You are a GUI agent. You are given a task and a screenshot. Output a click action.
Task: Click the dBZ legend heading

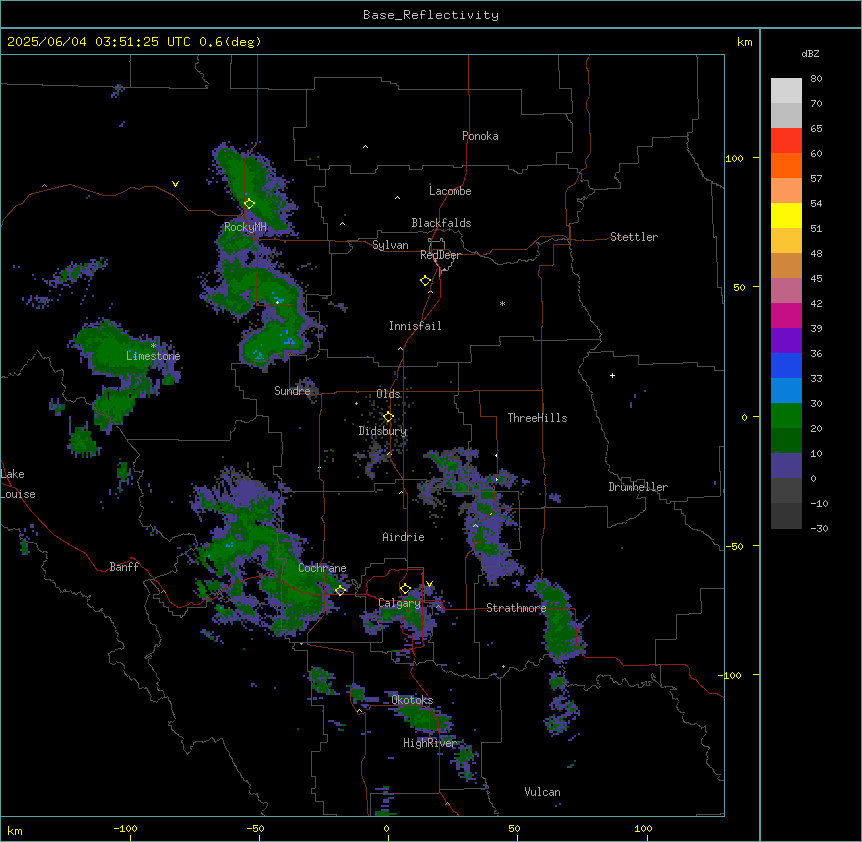click(810, 54)
